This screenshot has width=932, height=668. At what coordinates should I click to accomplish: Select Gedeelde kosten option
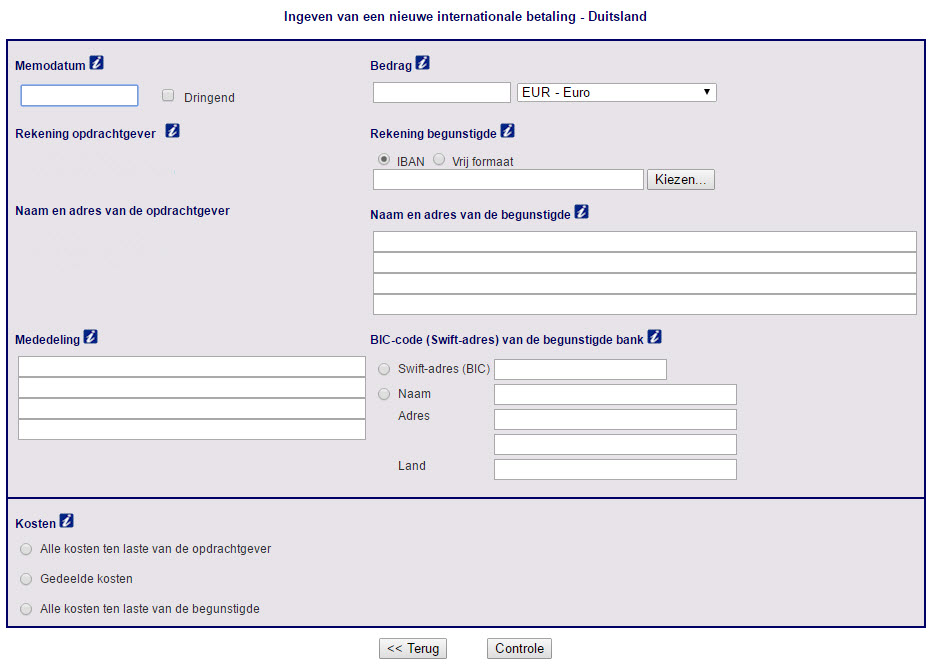click(26, 579)
